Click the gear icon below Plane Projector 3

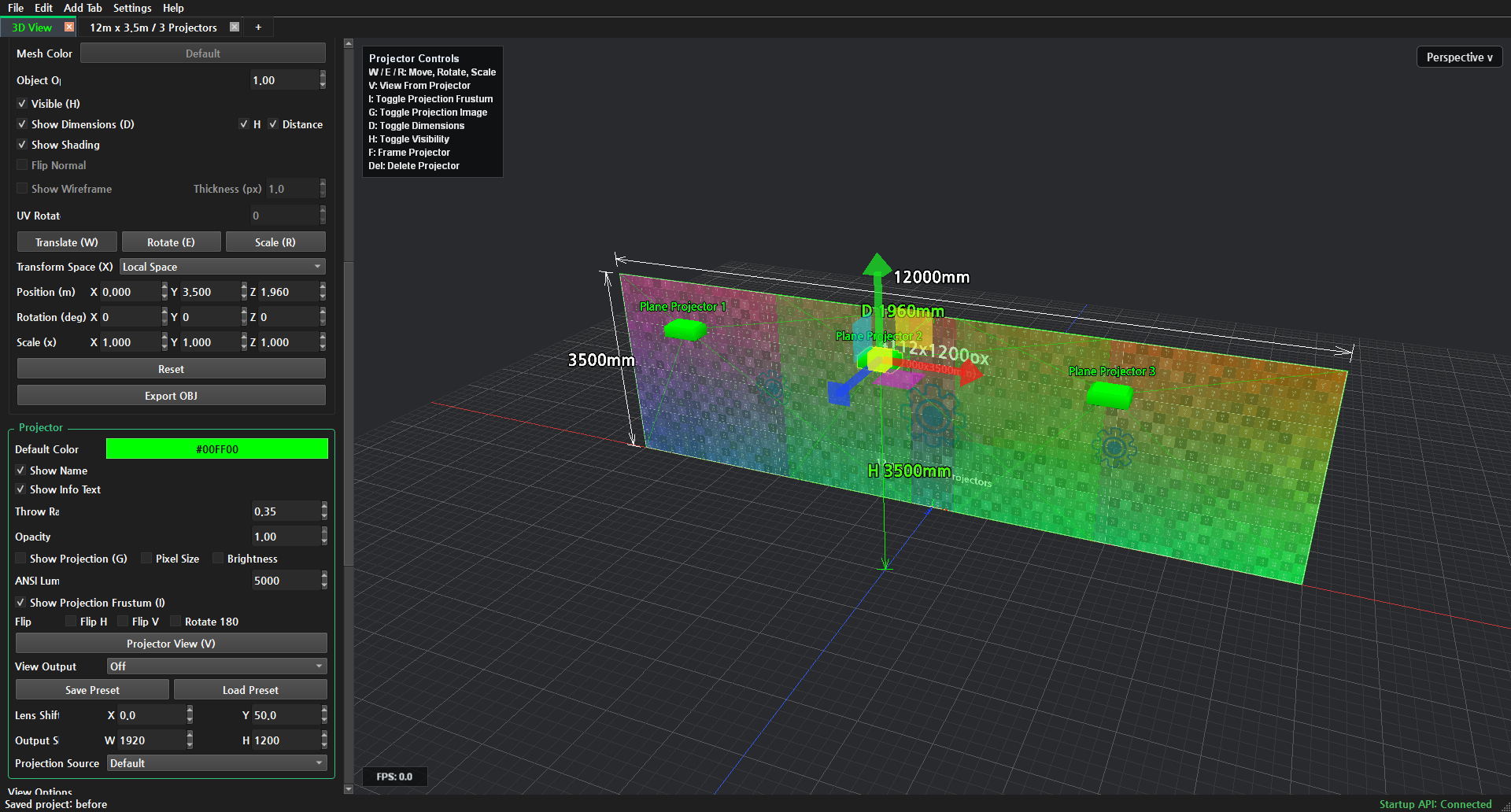pyautogui.click(x=1114, y=448)
